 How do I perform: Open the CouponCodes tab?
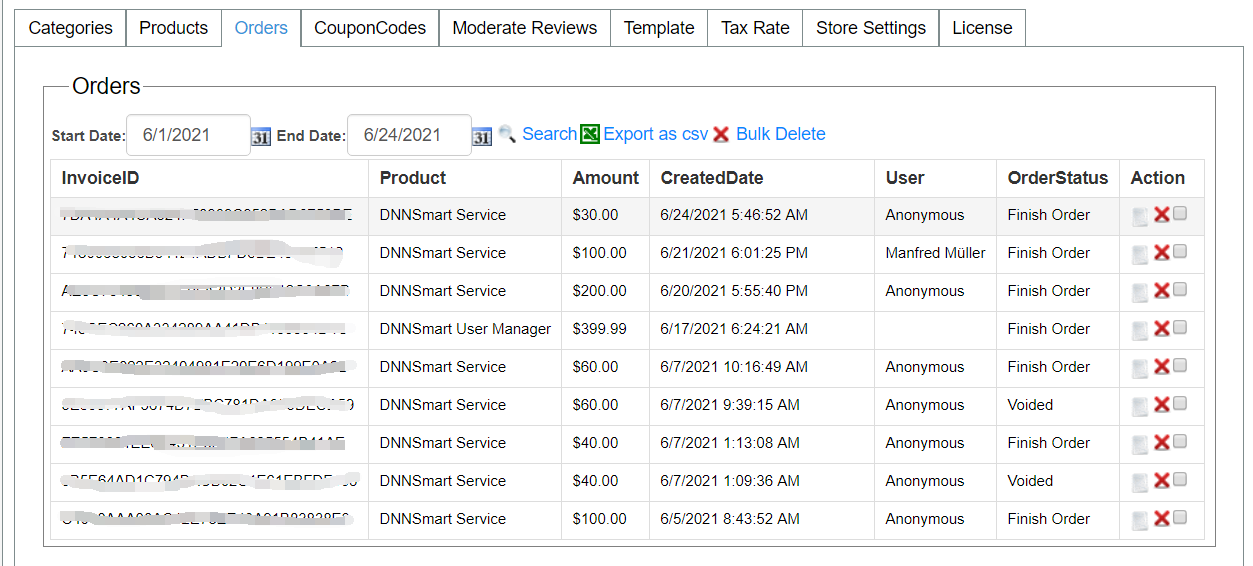pos(370,28)
